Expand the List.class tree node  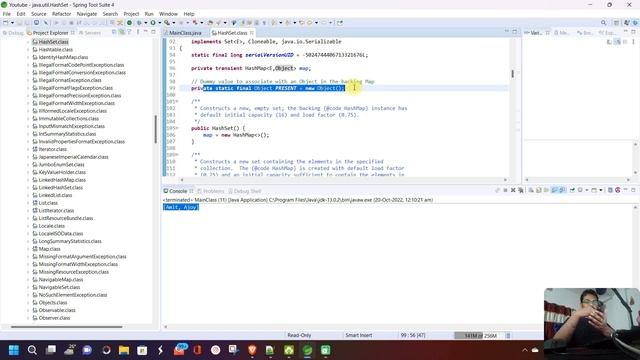(28, 203)
